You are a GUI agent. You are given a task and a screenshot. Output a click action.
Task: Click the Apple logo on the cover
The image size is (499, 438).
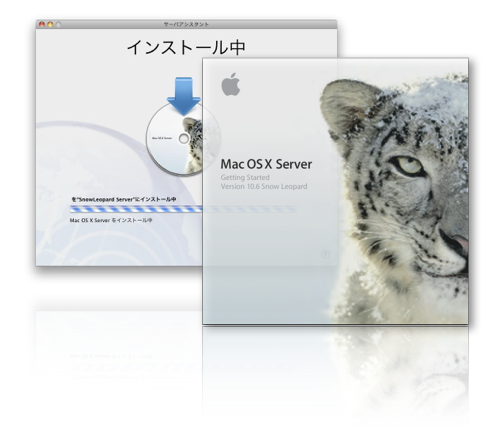(231, 84)
